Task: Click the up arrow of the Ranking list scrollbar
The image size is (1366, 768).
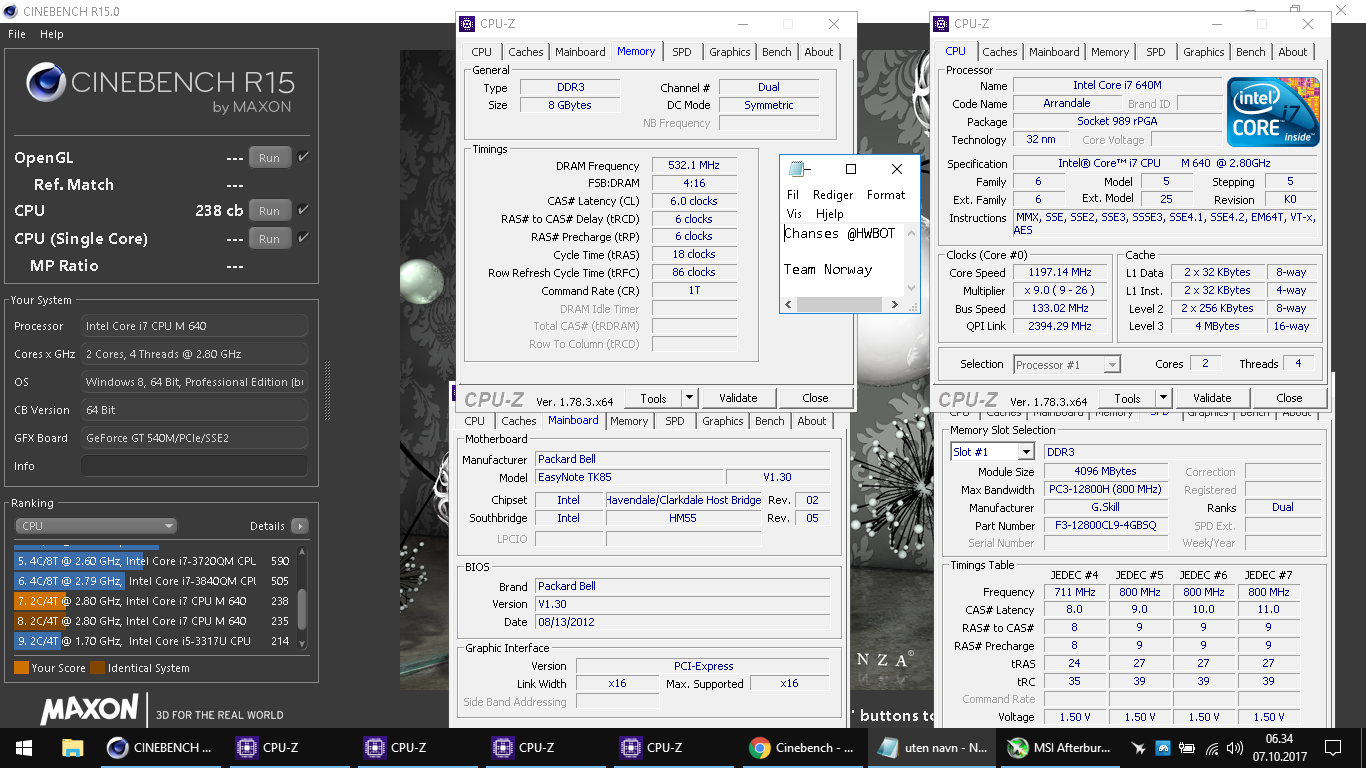Action: (x=303, y=552)
